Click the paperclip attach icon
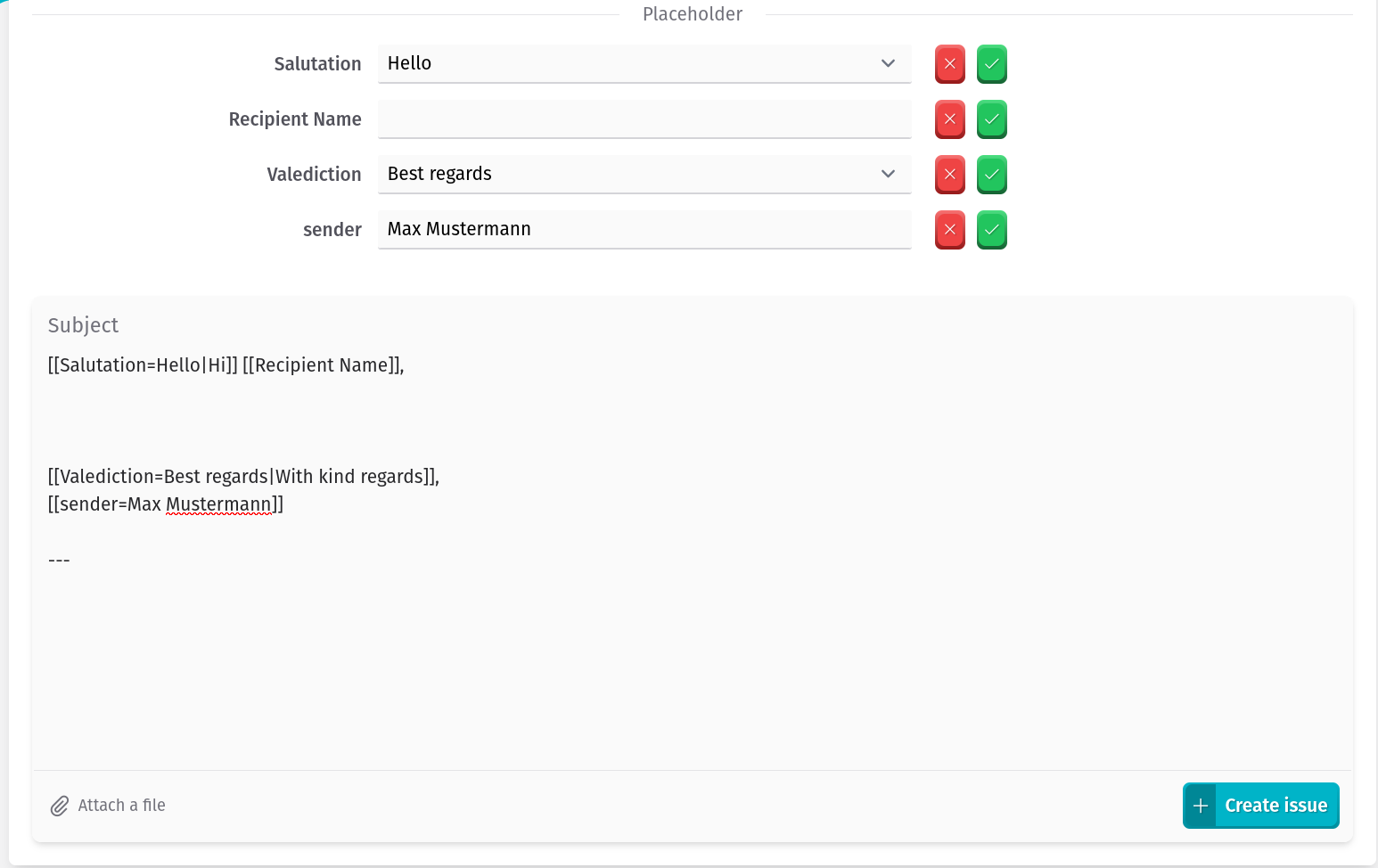 pos(59,806)
